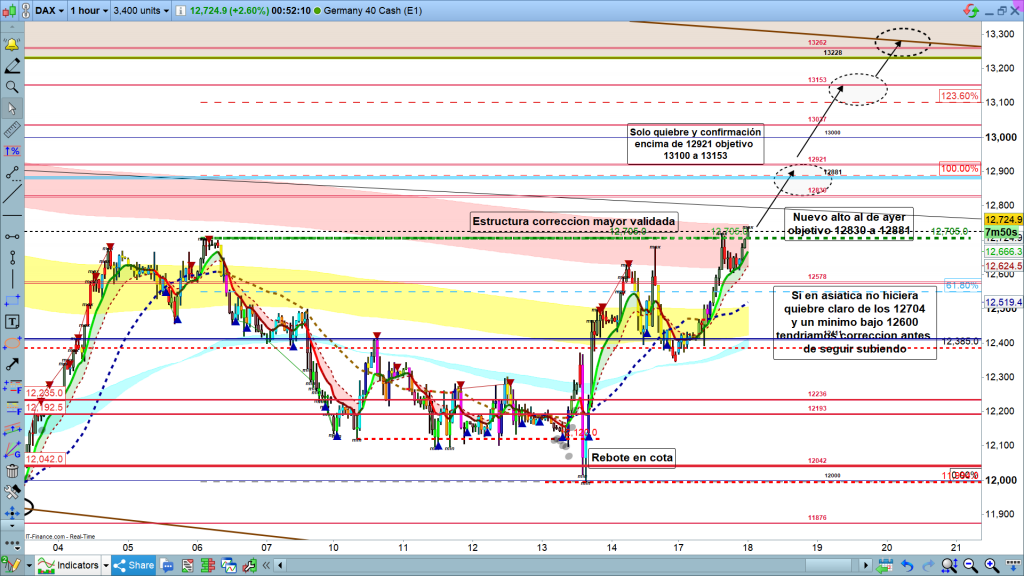Click the candlestick chart style icon

point(12,12)
